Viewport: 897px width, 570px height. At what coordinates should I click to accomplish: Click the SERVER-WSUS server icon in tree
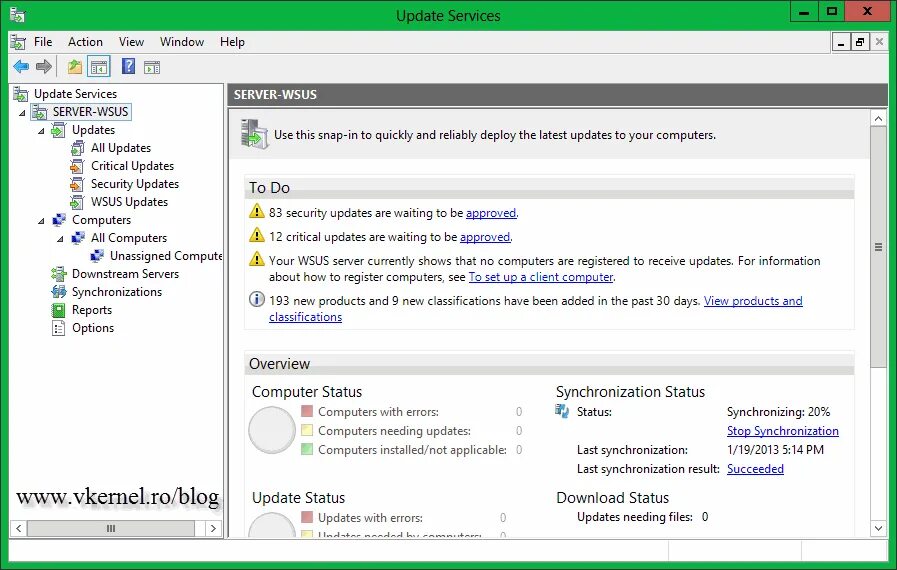[x=39, y=112]
